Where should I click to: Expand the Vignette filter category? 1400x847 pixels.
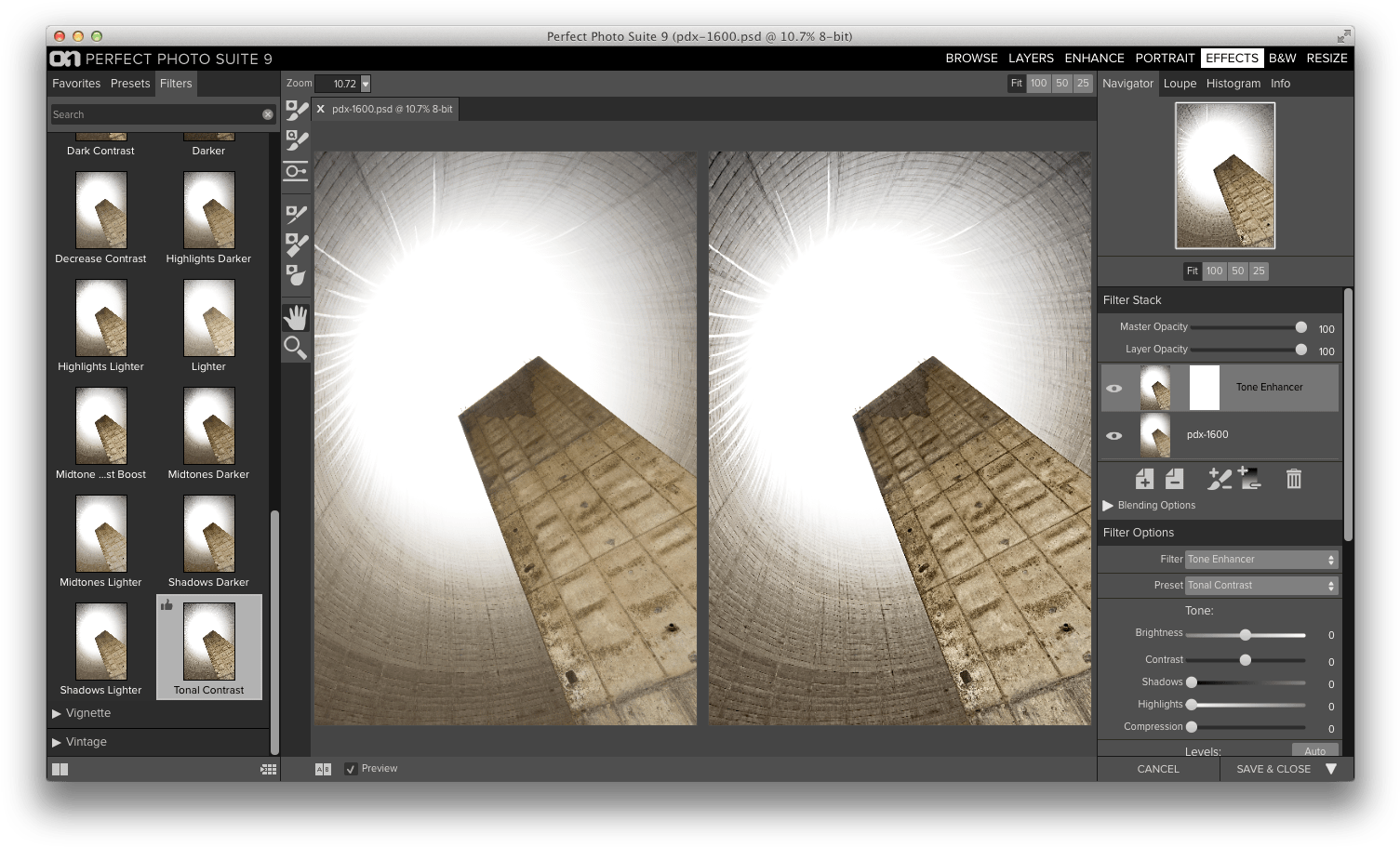tap(89, 713)
